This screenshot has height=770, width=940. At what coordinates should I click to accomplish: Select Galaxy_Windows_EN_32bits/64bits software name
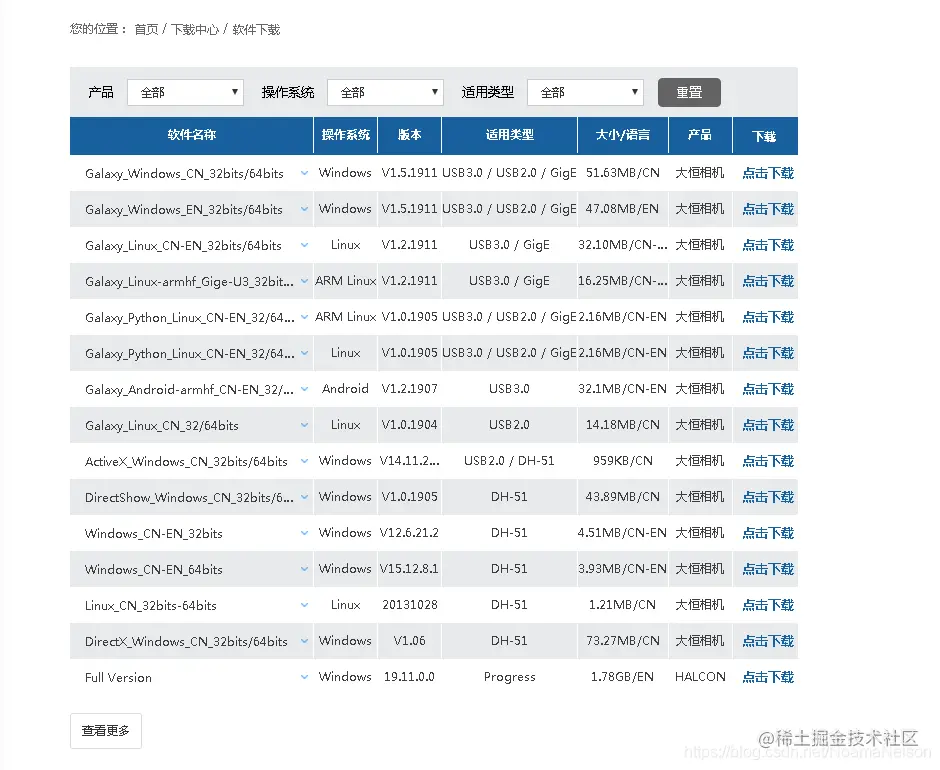183,210
